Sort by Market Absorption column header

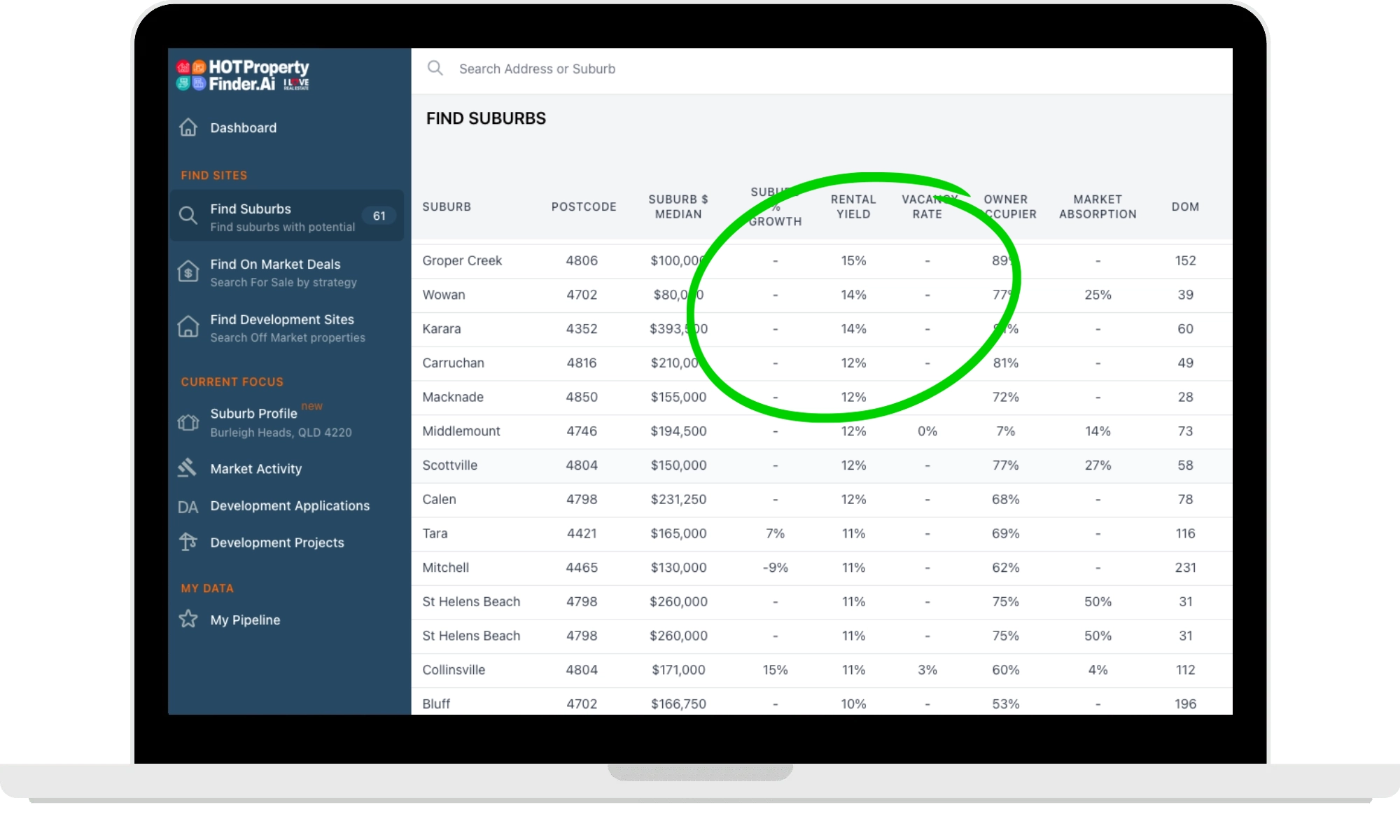tap(1097, 206)
